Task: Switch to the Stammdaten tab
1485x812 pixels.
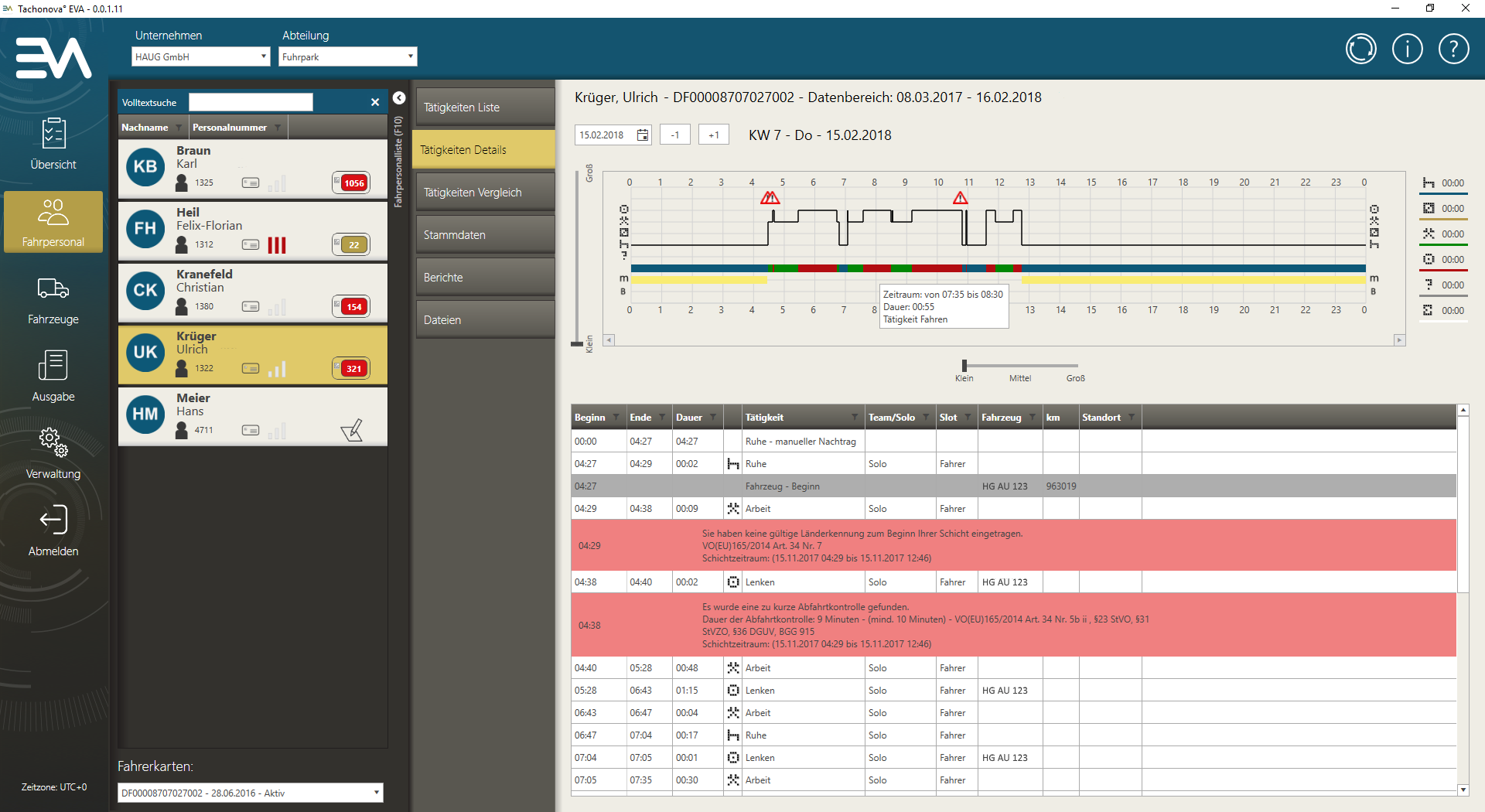Action: click(x=483, y=235)
